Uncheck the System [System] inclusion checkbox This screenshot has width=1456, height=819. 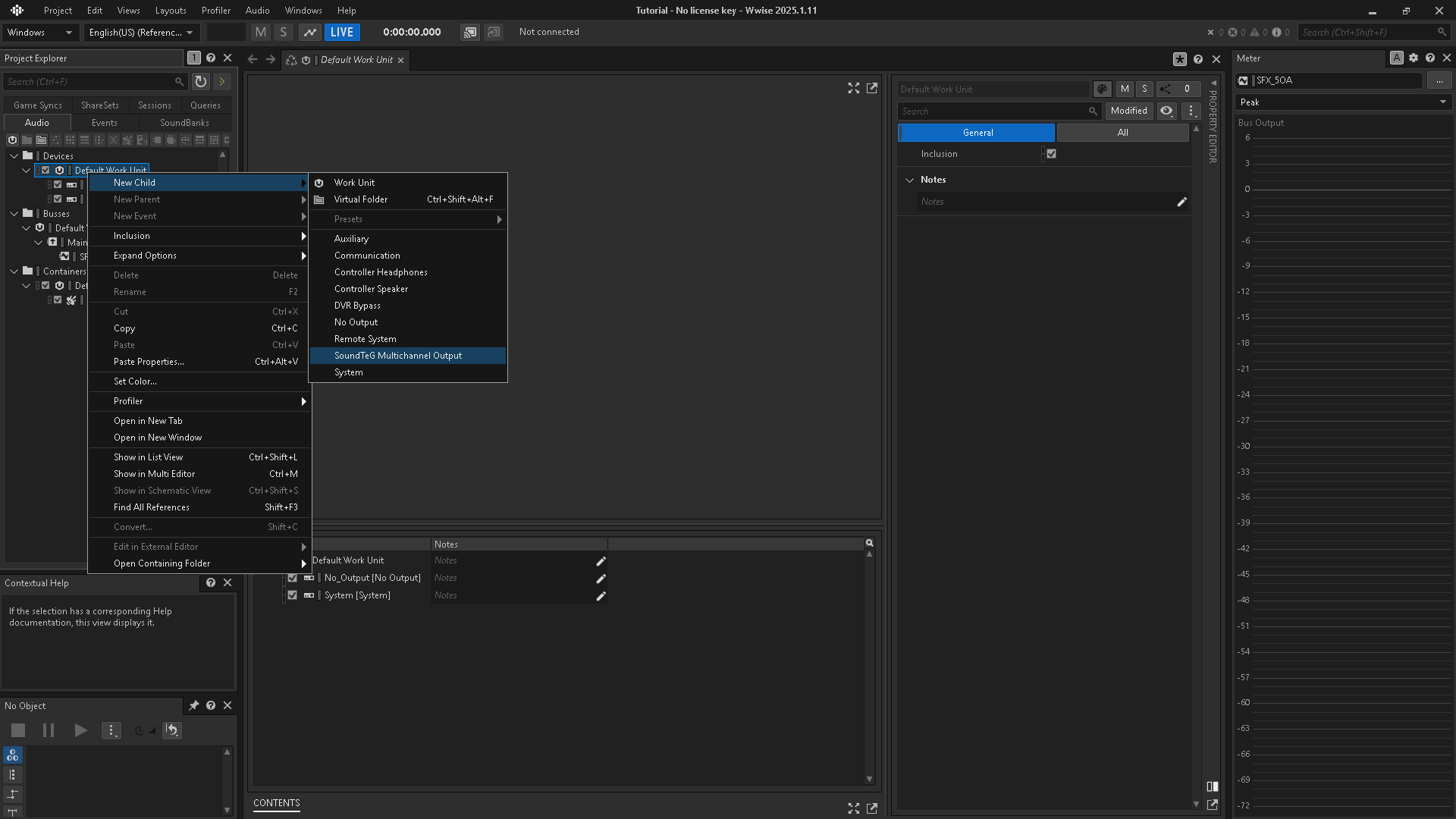(x=292, y=595)
